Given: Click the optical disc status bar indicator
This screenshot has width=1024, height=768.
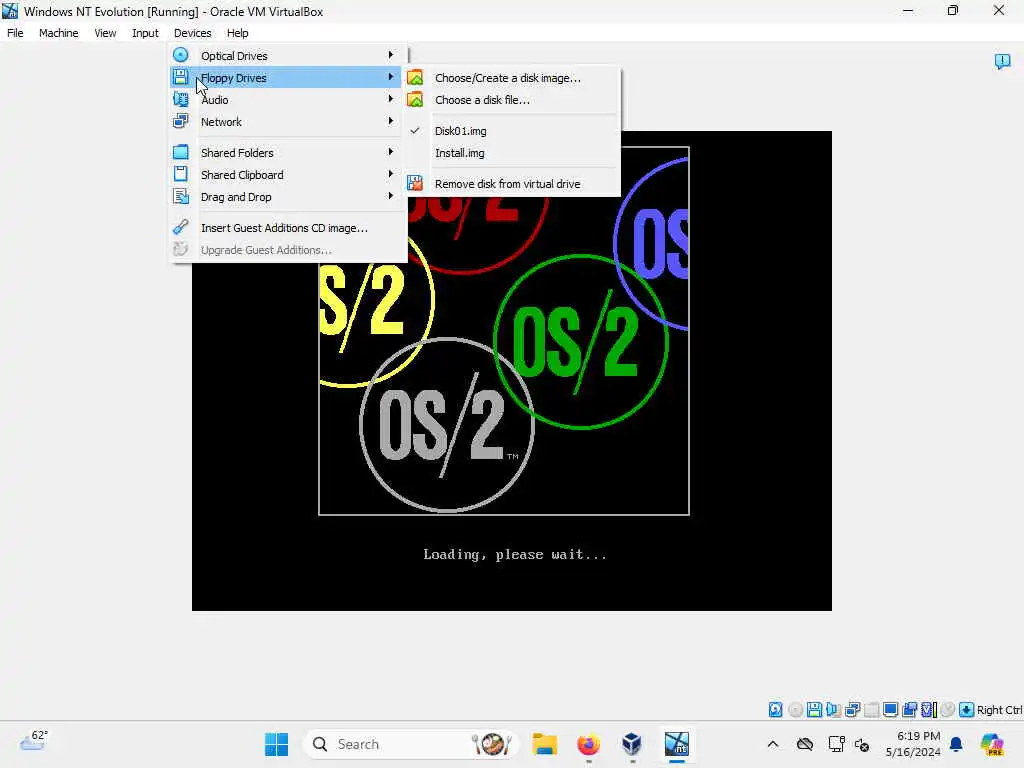Looking at the screenshot, I should (x=795, y=710).
